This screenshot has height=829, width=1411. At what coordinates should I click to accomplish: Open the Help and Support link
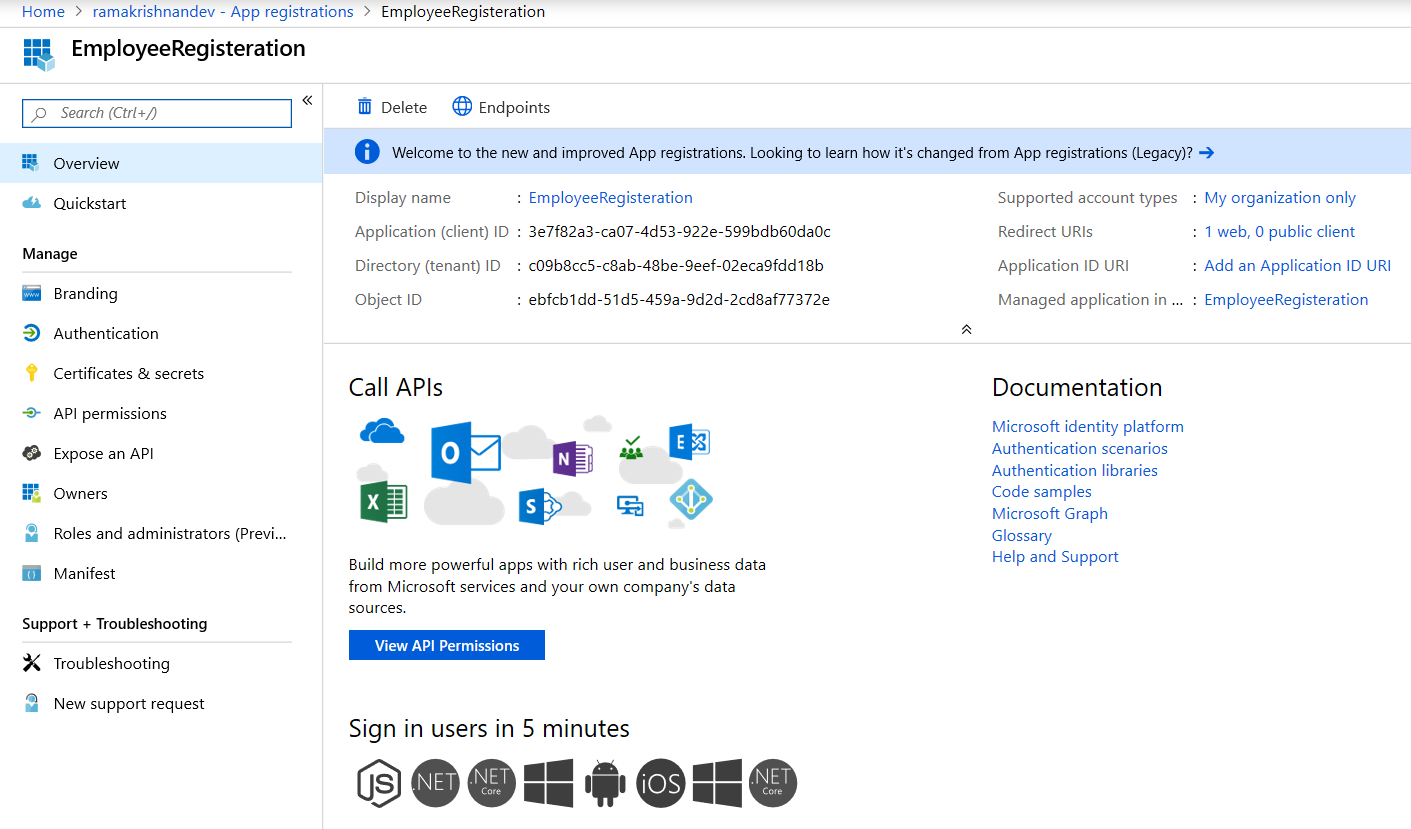pyautogui.click(x=1055, y=557)
